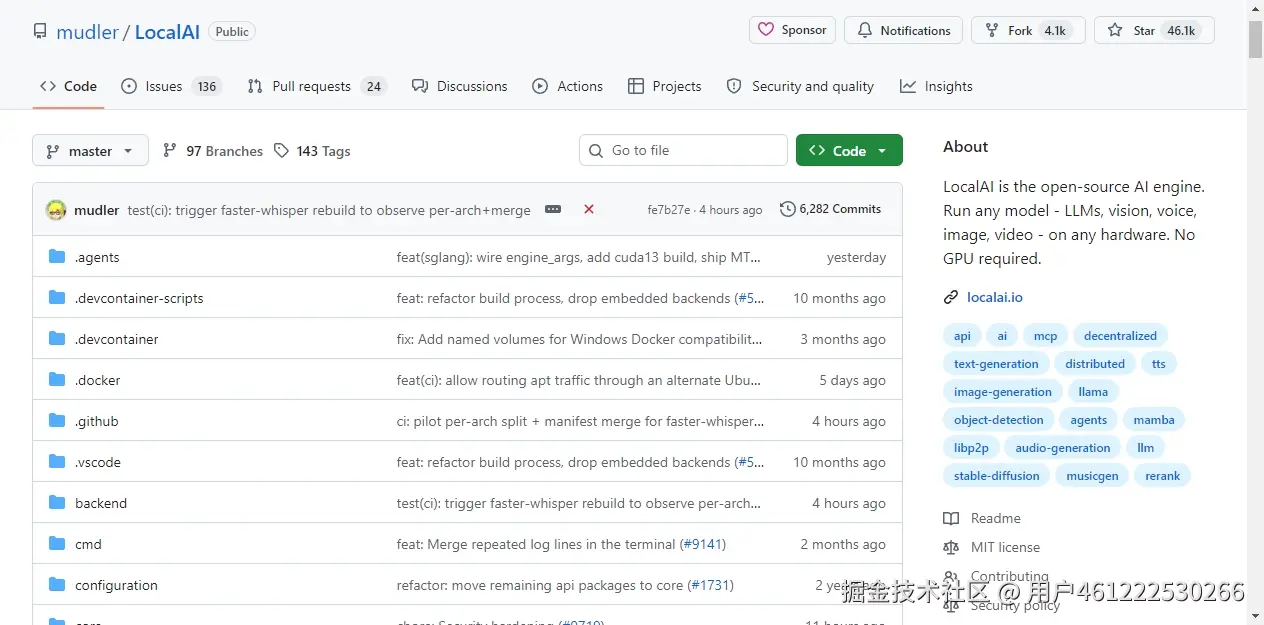The image size is (1264, 625).
Task: Click the folder icon for .agents
Action: tap(57, 257)
